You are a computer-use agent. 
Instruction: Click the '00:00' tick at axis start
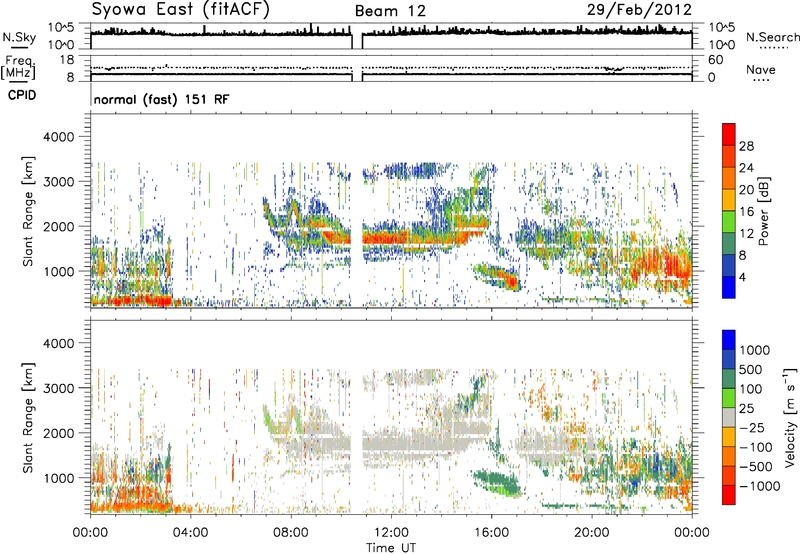(x=90, y=533)
